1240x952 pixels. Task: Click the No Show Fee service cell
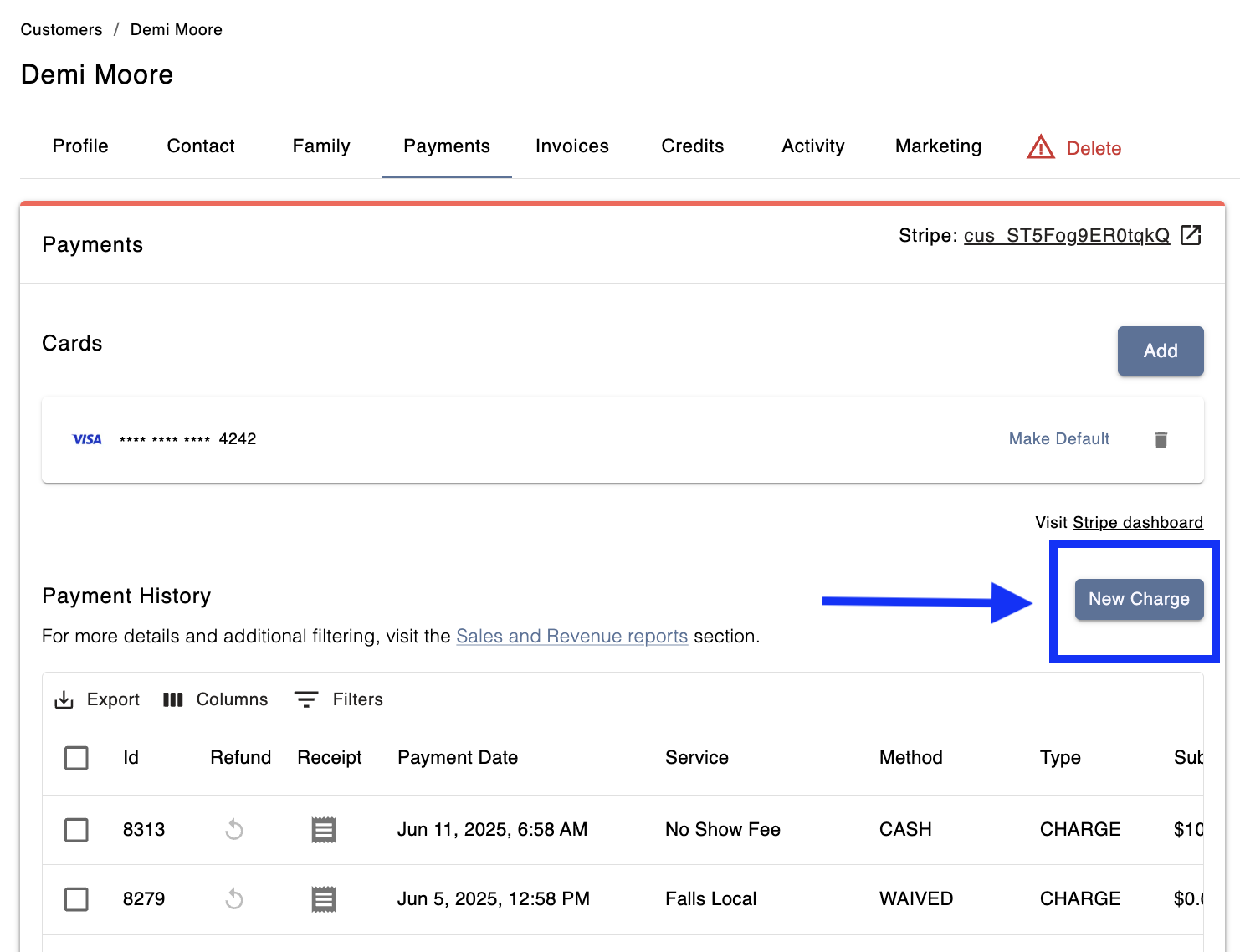pos(723,830)
